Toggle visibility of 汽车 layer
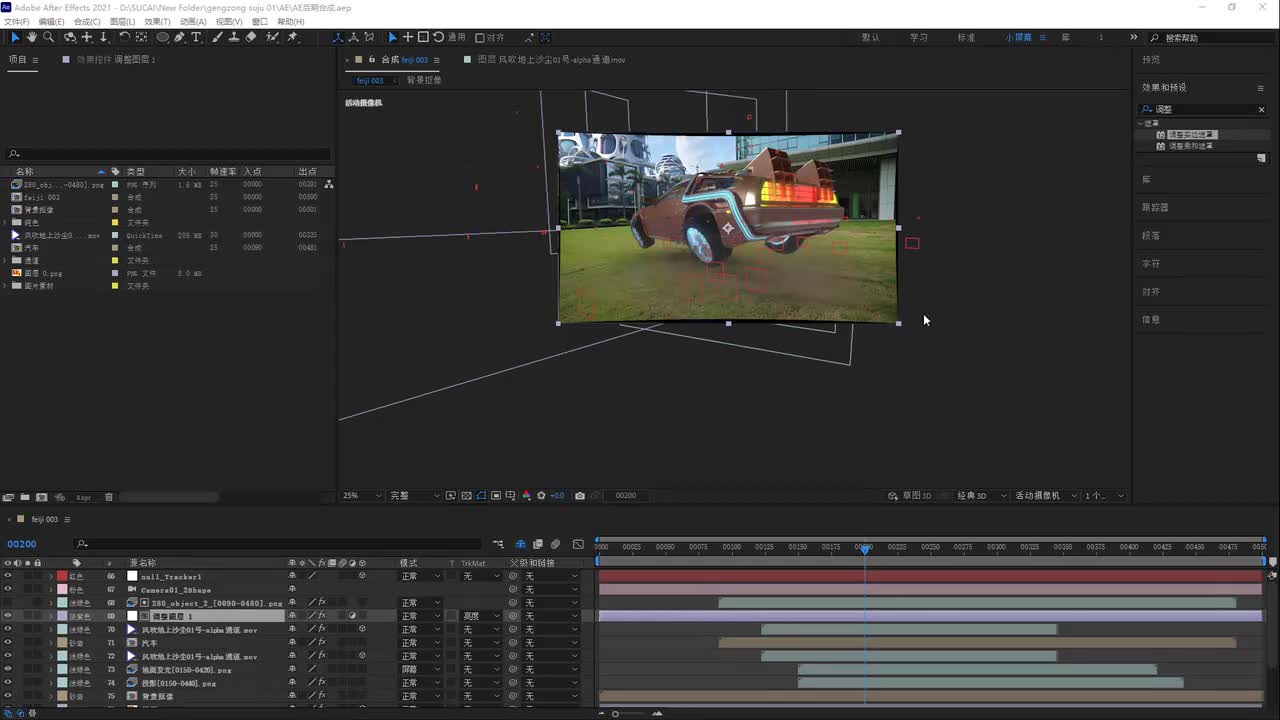Viewport: 1280px width, 720px height. coord(7,643)
